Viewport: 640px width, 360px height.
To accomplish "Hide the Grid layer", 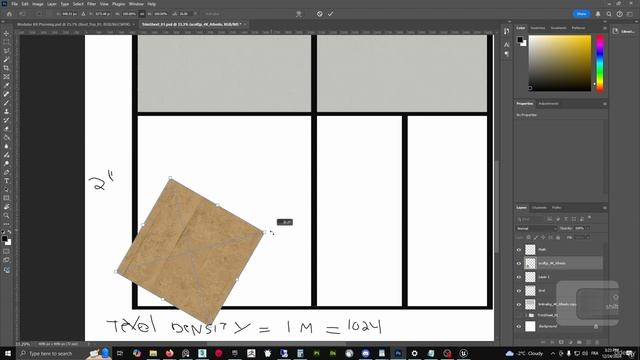I will tap(519, 291).
